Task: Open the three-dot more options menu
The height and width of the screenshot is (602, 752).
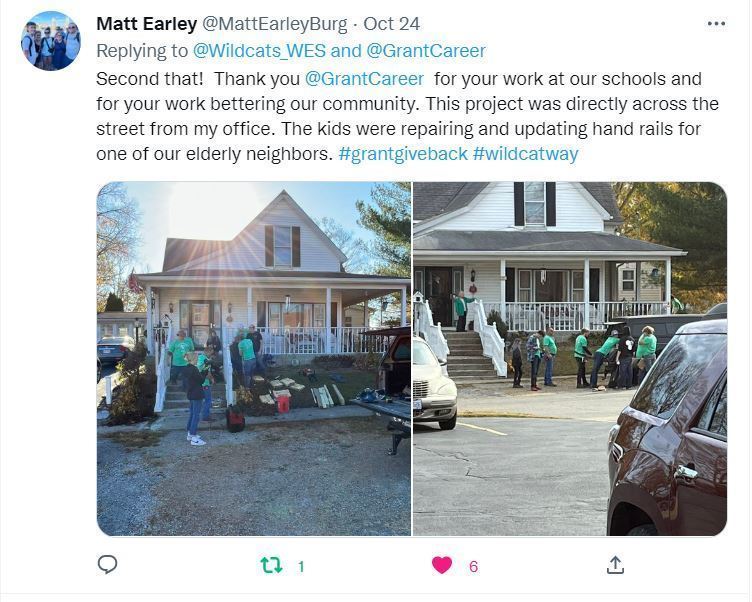Action: click(x=716, y=24)
